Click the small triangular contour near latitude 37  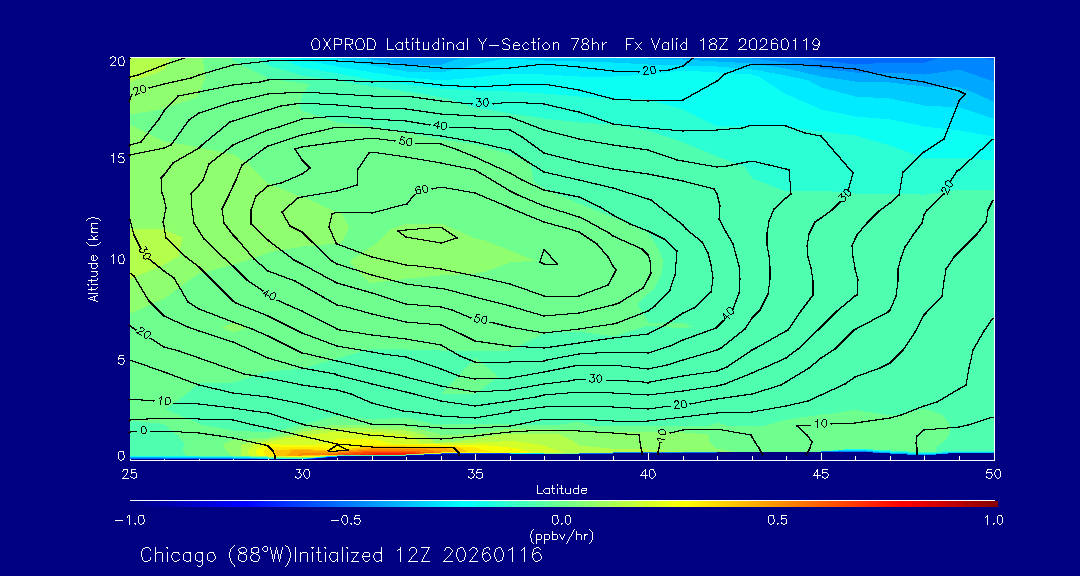[547, 258]
